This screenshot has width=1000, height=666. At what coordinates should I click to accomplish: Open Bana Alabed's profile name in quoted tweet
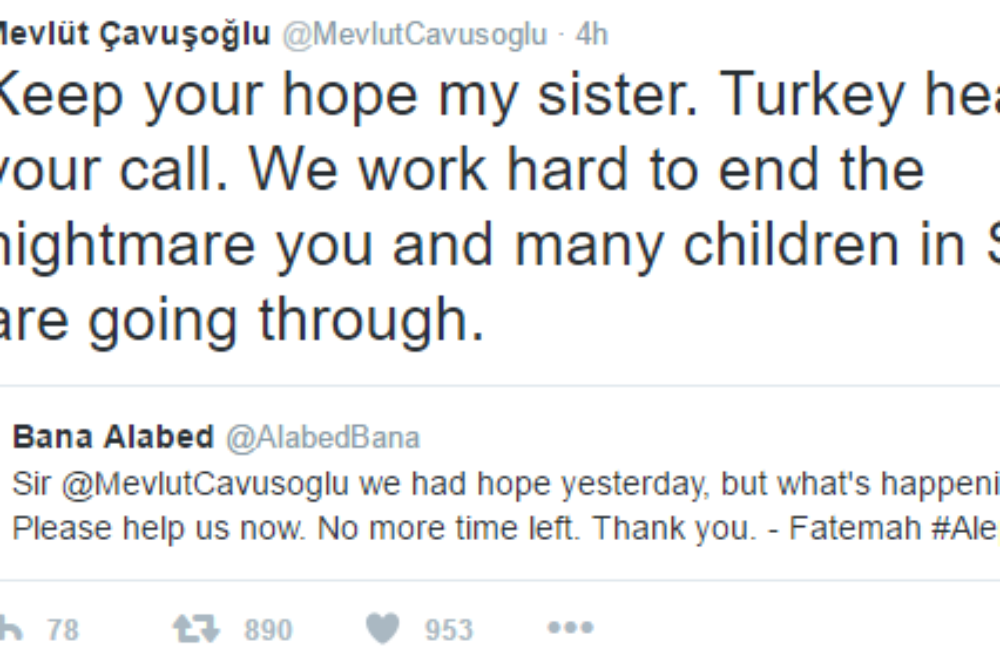[x=112, y=437]
